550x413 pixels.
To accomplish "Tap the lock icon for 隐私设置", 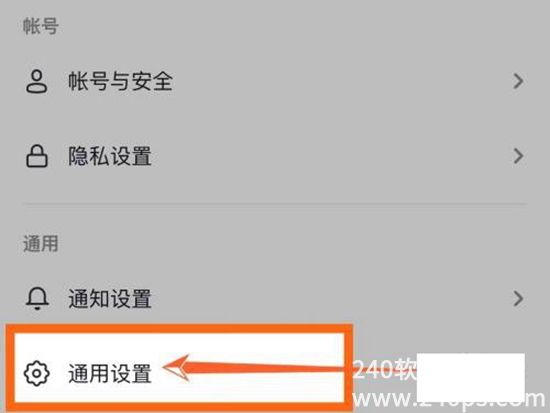I will (x=37, y=156).
